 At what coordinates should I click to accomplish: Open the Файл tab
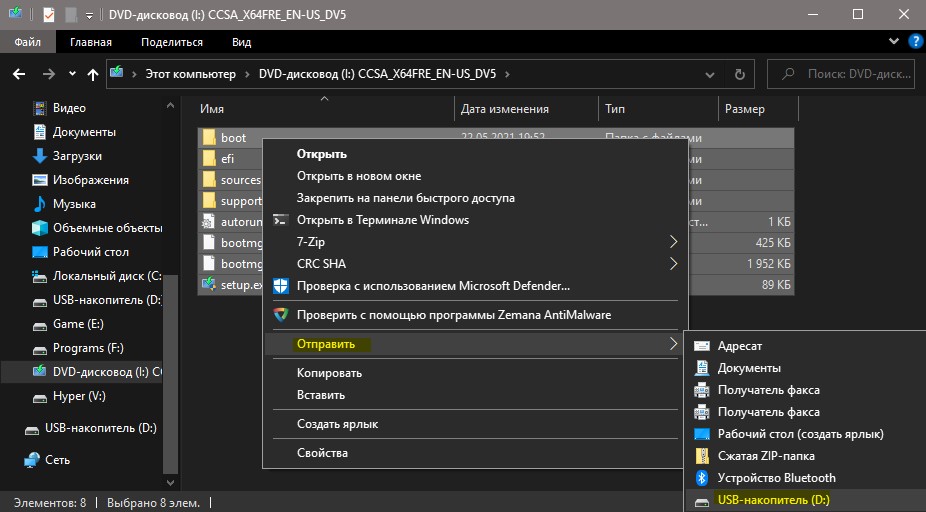click(x=28, y=42)
